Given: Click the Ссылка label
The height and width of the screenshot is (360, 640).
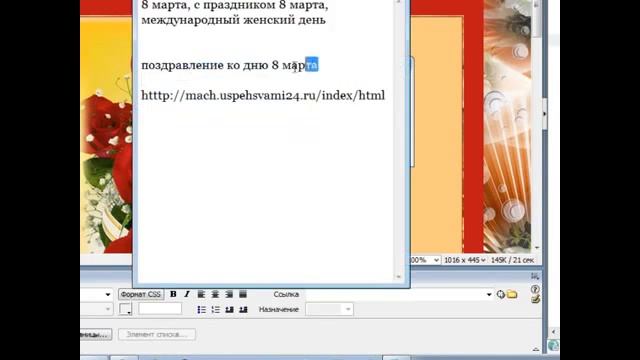Looking at the screenshot, I should [x=286, y=294].
